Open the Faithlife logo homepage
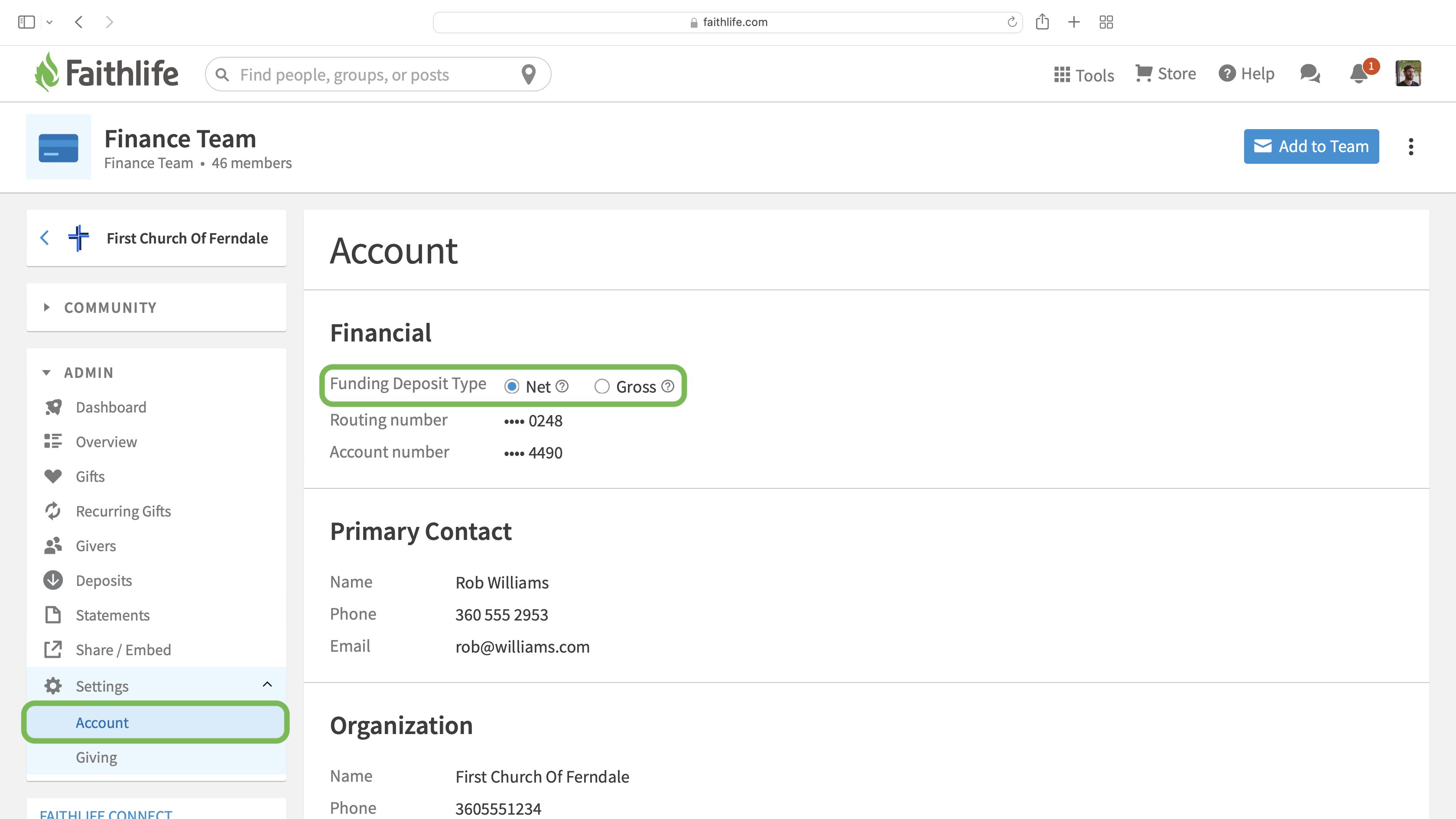This screenshot has height=819, width=1456. coord(106,73)
